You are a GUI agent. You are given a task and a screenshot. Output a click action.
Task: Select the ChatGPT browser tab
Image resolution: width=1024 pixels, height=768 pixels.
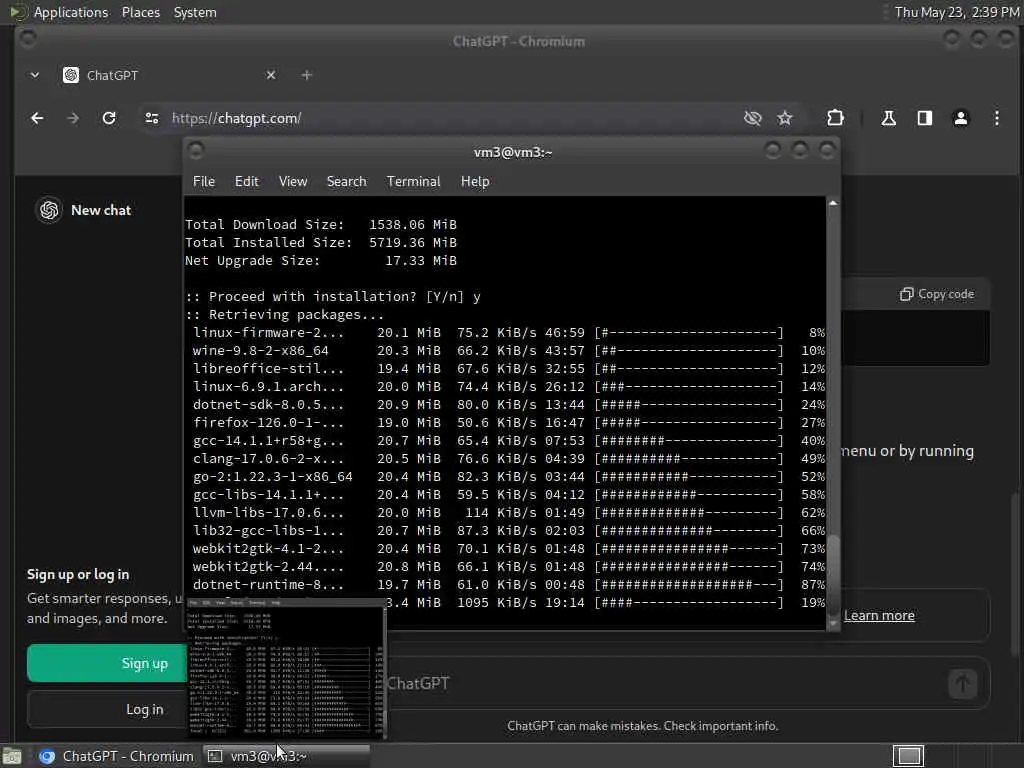(170, 75)
